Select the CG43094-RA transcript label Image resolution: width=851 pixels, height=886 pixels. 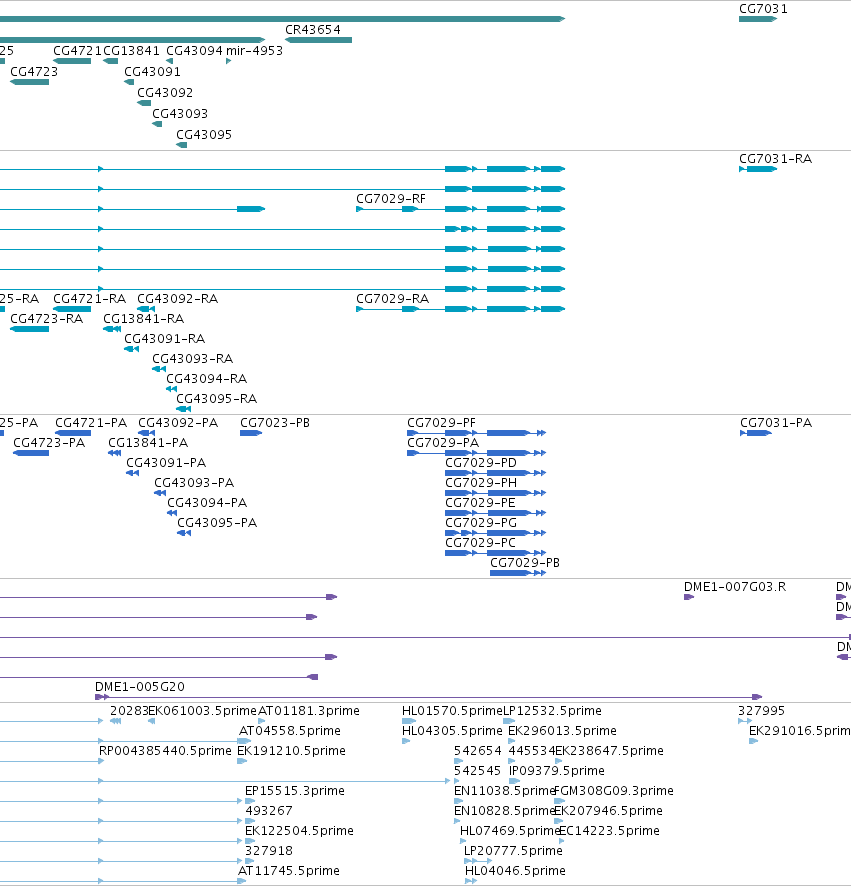pos(206,379)
